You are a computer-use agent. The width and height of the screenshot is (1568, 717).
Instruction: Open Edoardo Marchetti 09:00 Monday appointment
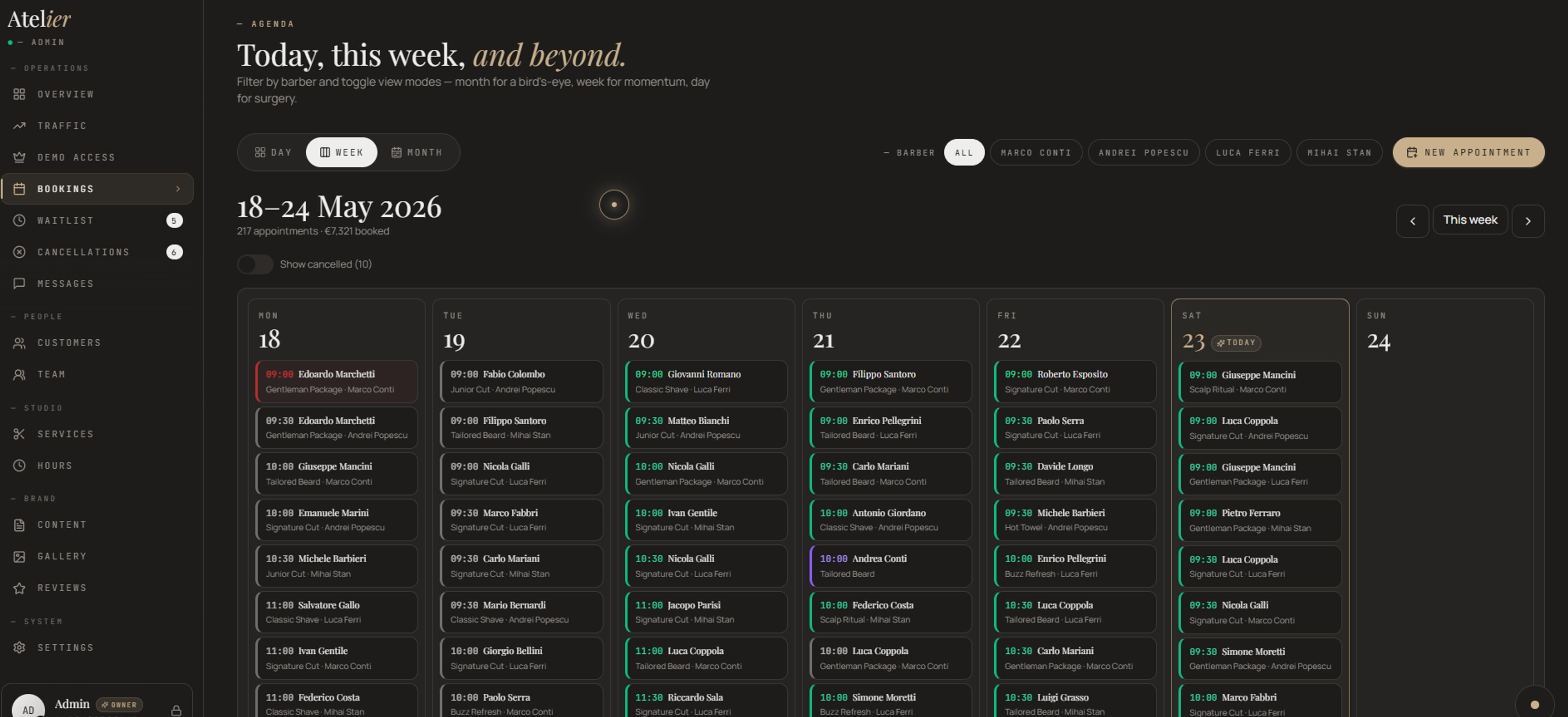coord(336,382)
